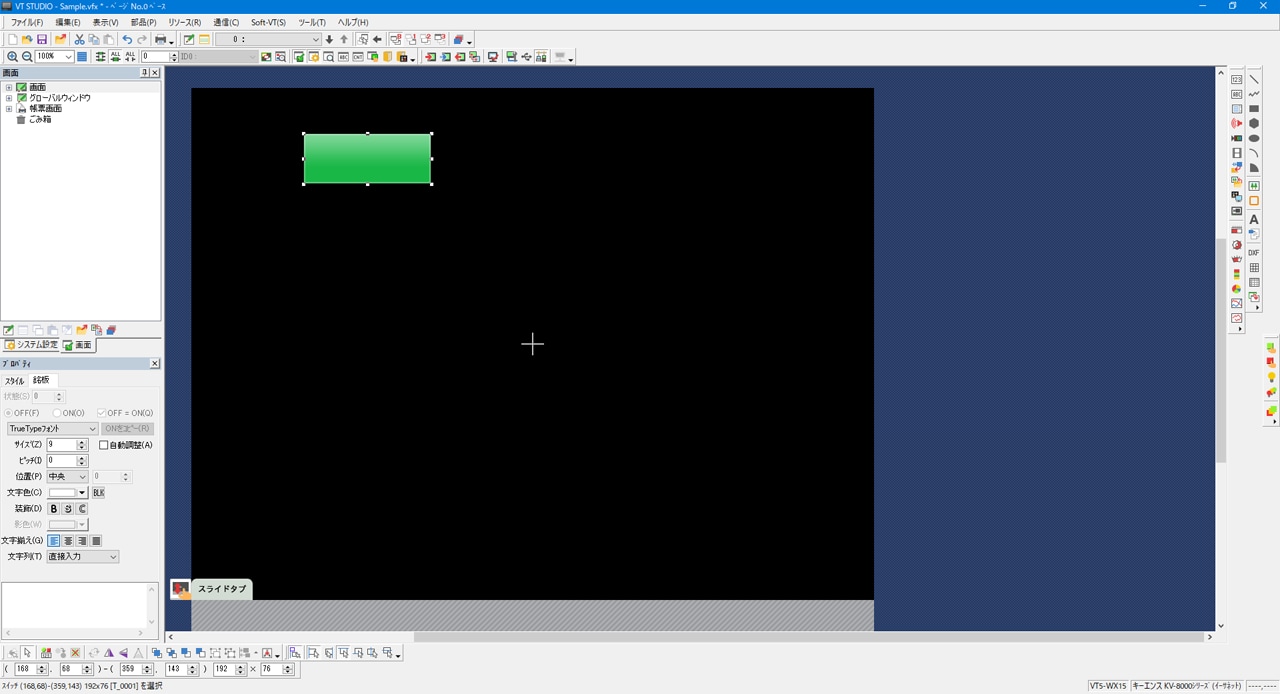The width and height of the screenshot is (1280, 694).
Task: Click the DXF import icon
Action: click(x=1254, y=253)
